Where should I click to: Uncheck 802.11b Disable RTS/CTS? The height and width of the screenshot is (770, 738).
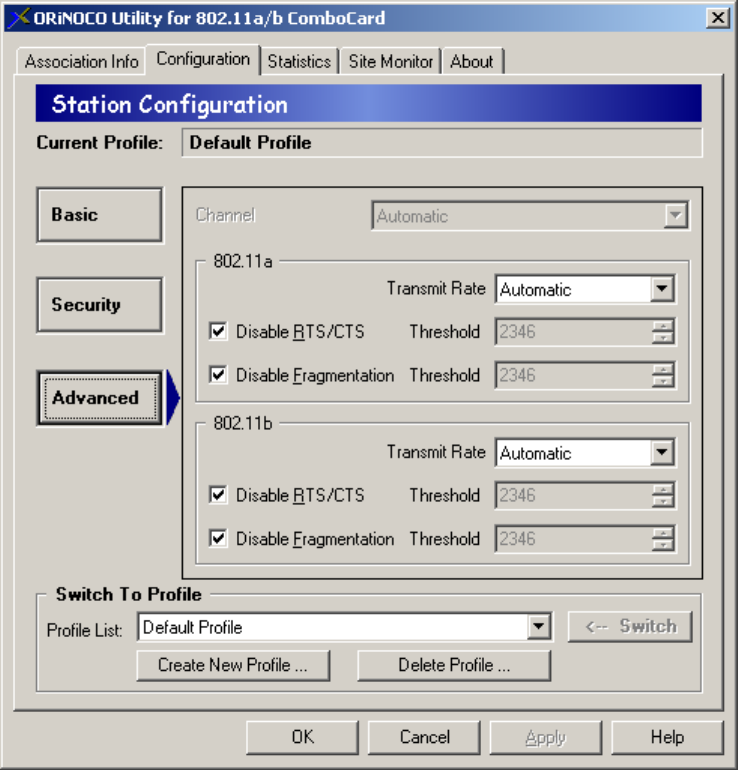[x=218, y=495]
